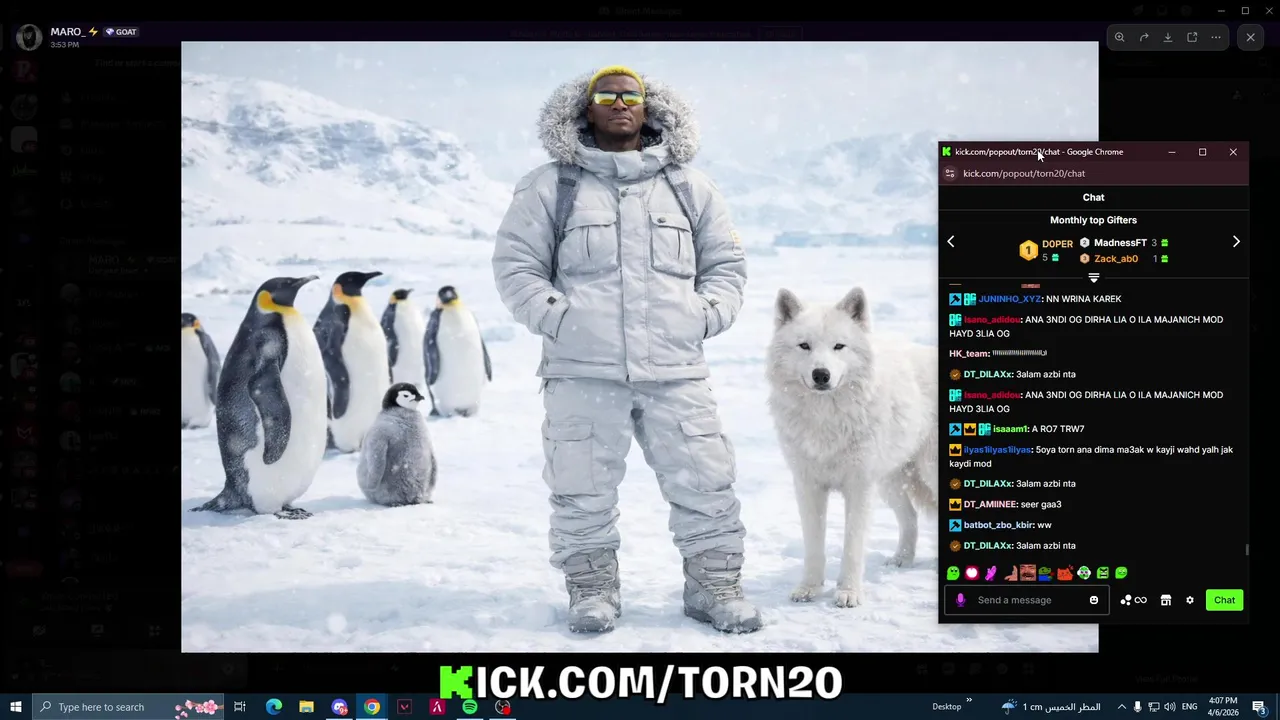Open the Windows Start menu

point(16,707)
